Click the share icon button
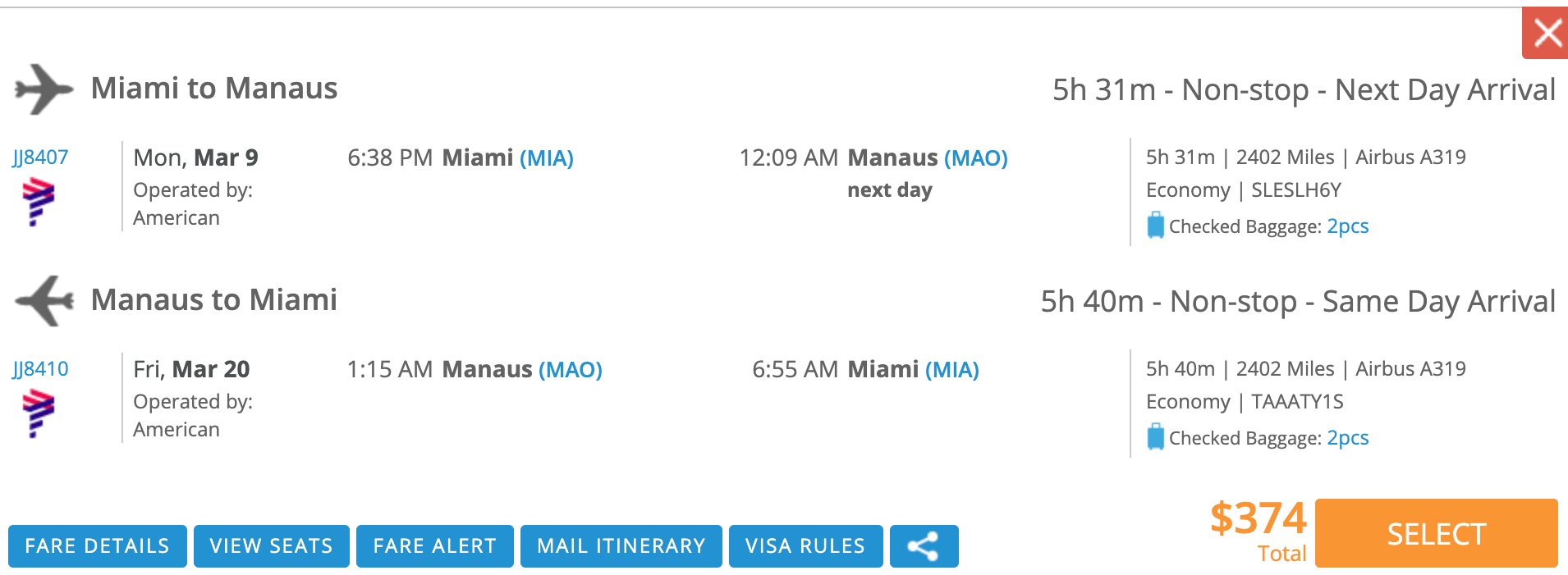 924,546
